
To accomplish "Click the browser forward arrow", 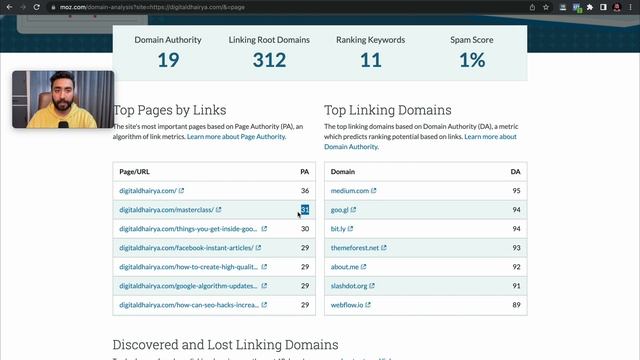I will (23, 7).
